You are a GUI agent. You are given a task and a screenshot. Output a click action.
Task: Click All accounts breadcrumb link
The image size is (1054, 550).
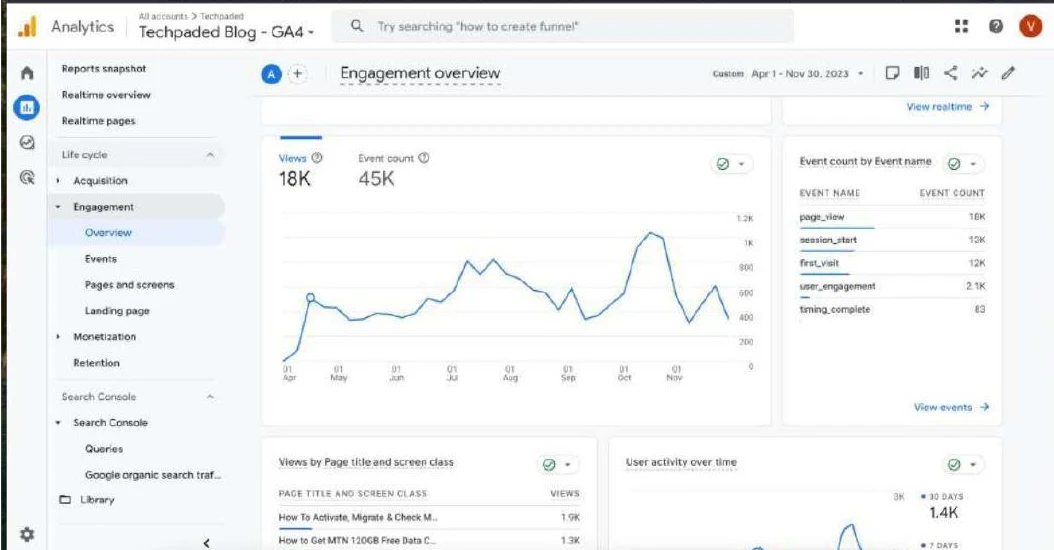[x=163, y=16]
